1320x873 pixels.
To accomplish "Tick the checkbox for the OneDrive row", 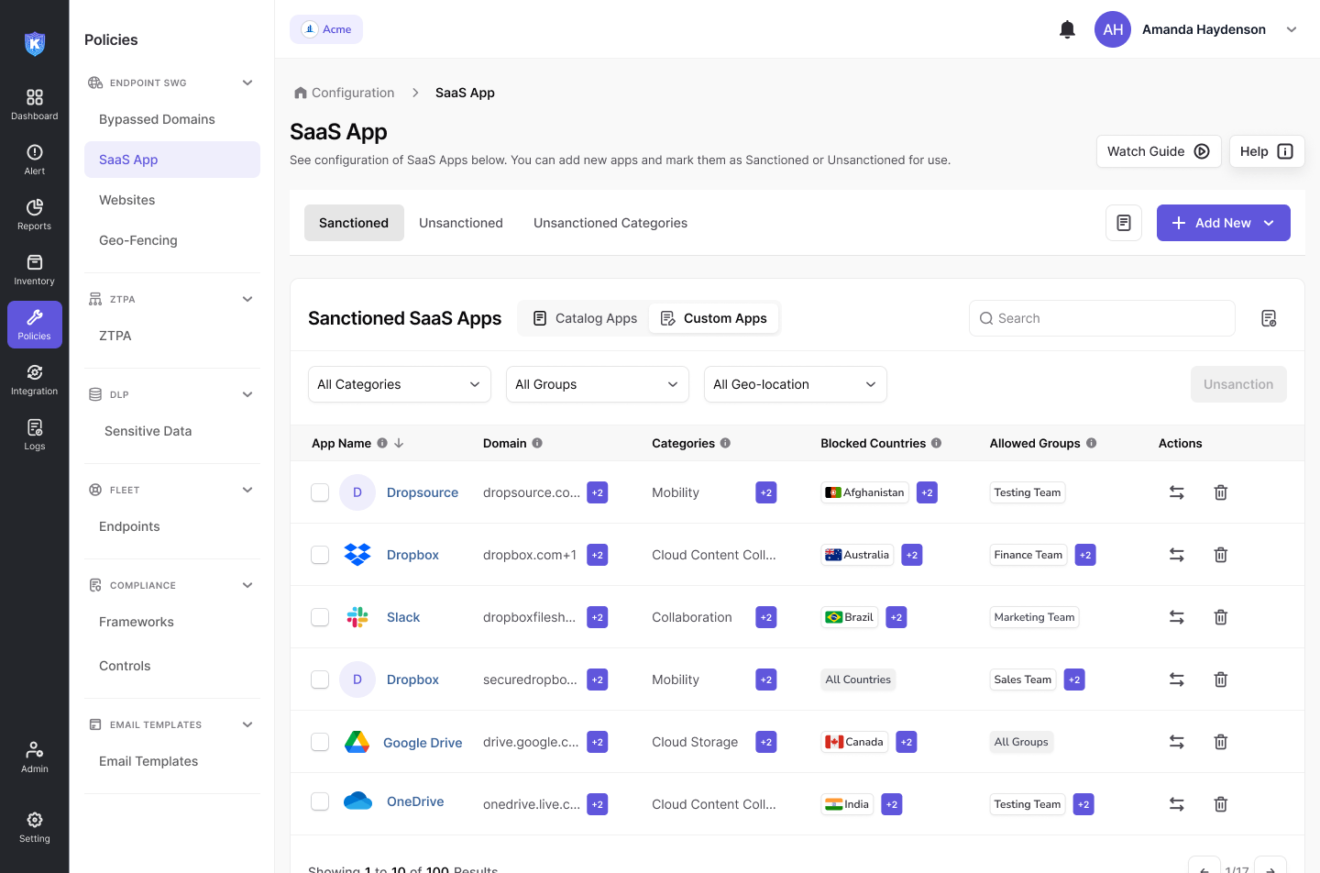I will coord(320,804).
